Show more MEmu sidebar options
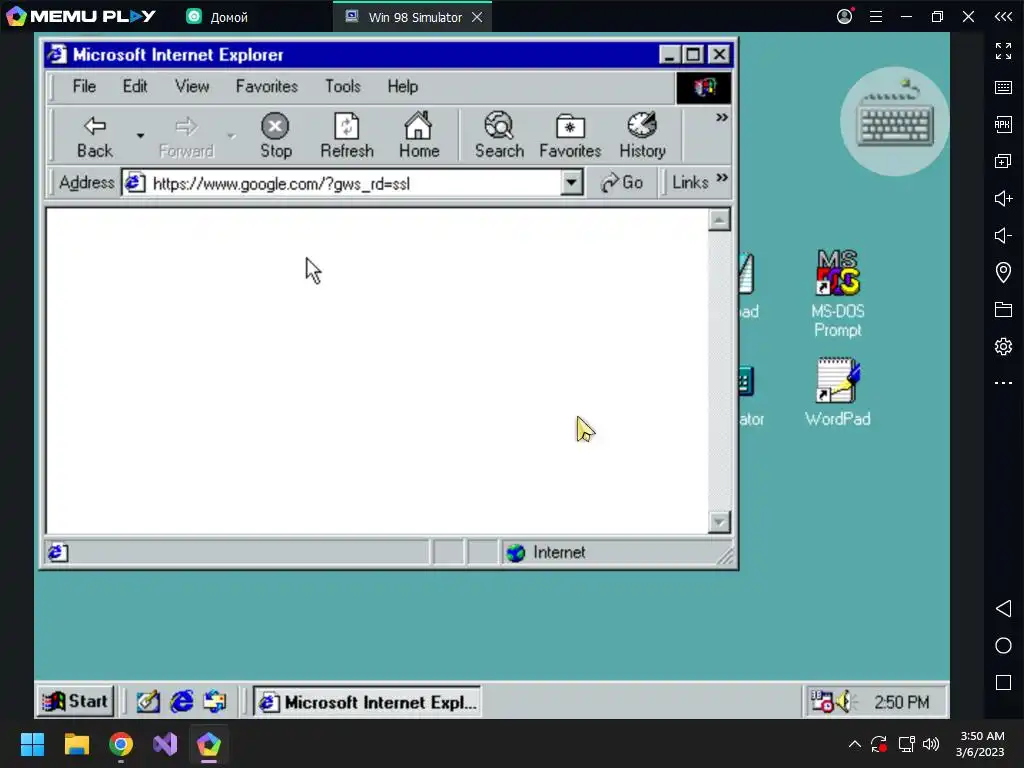 [1003, 383]
